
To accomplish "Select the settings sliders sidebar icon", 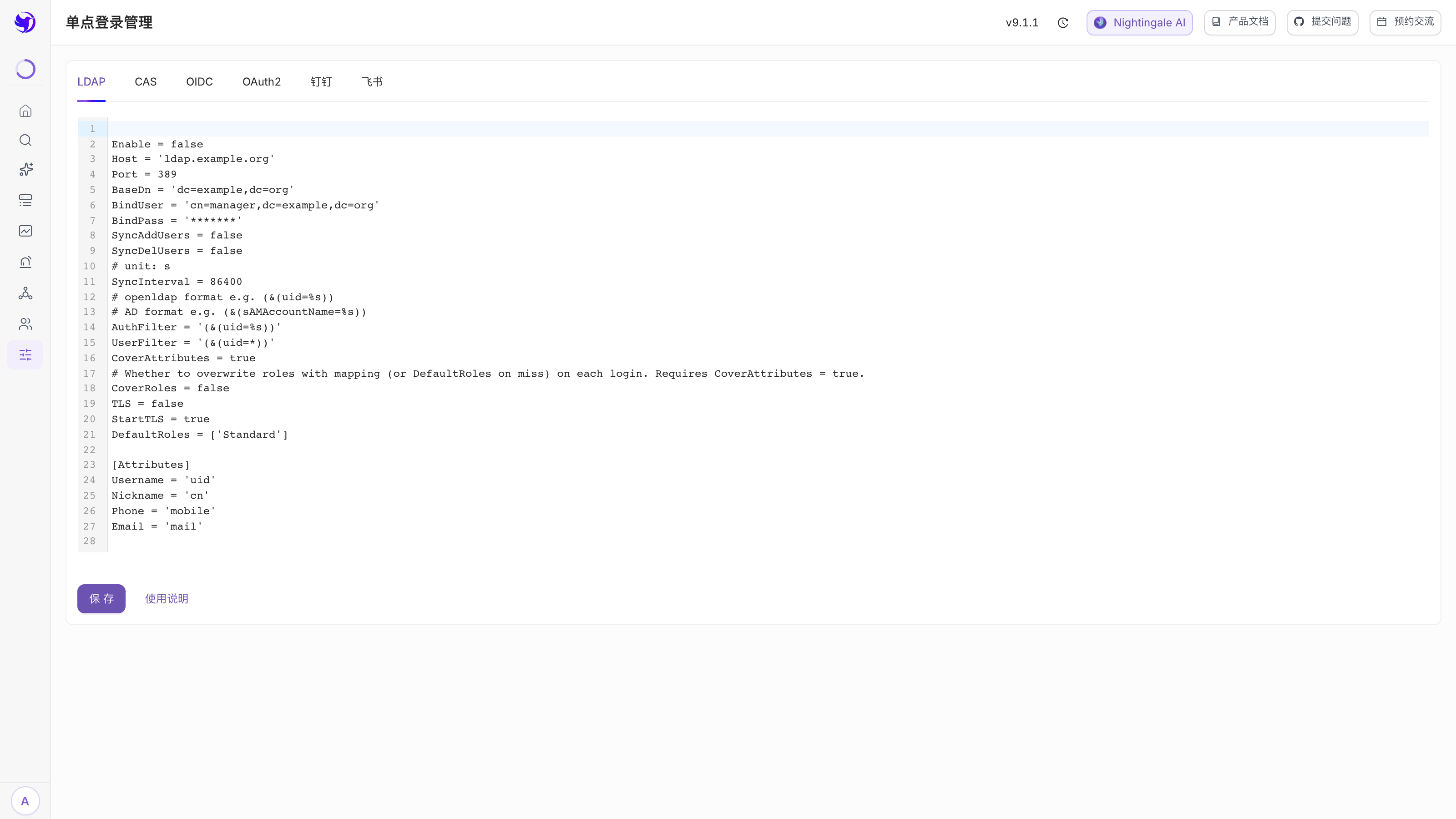I will pos(25,355).
